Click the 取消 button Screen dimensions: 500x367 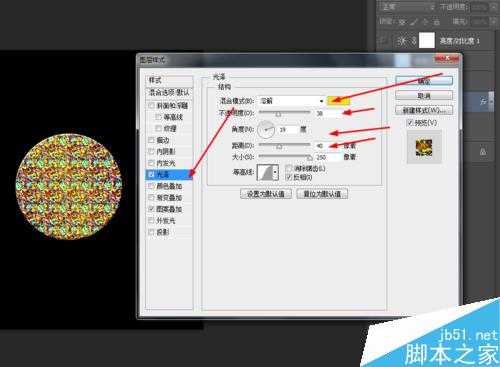coord(424,96)
